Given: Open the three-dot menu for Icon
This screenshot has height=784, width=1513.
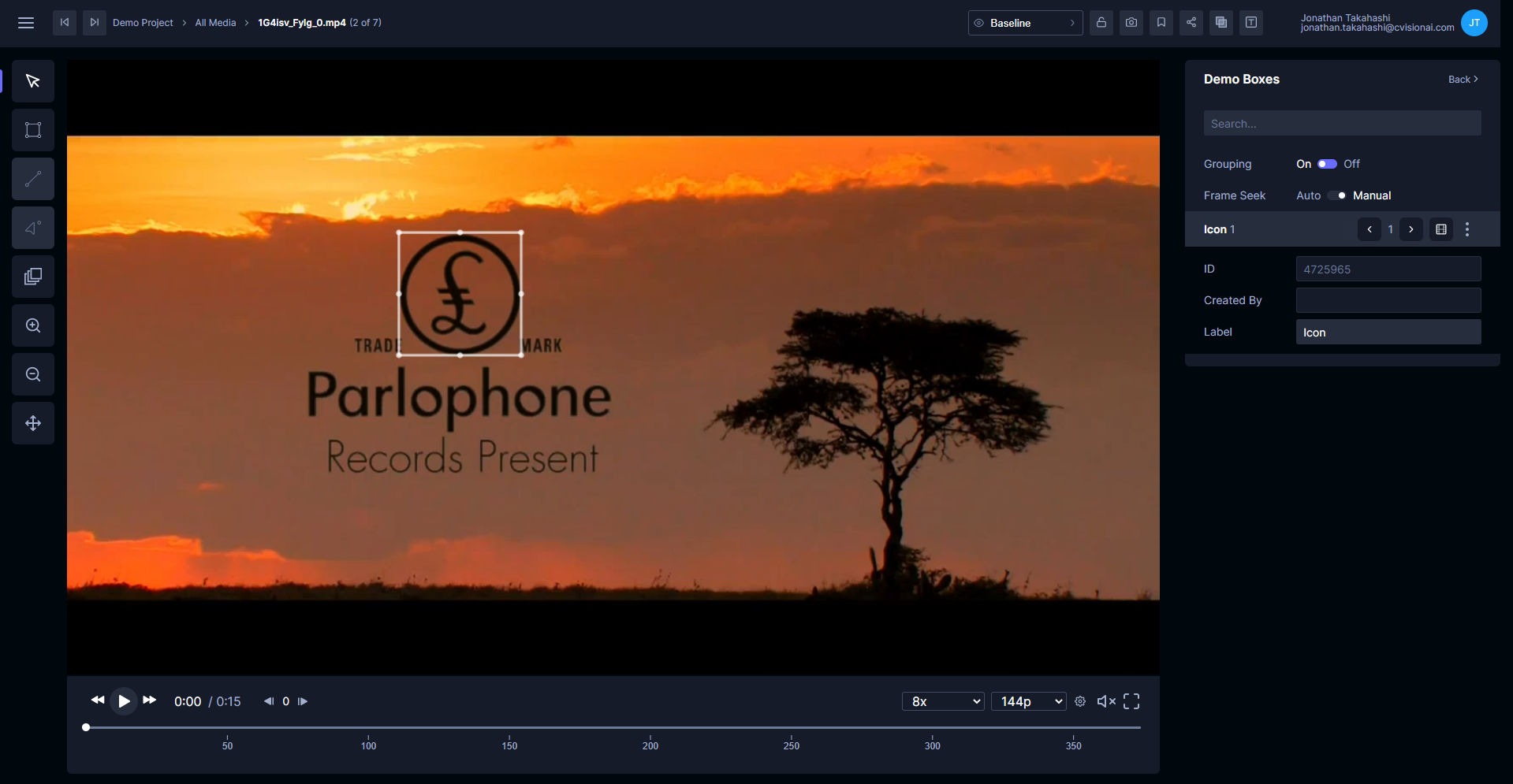Looking at the screenshot, I should tap(1467, 229).
